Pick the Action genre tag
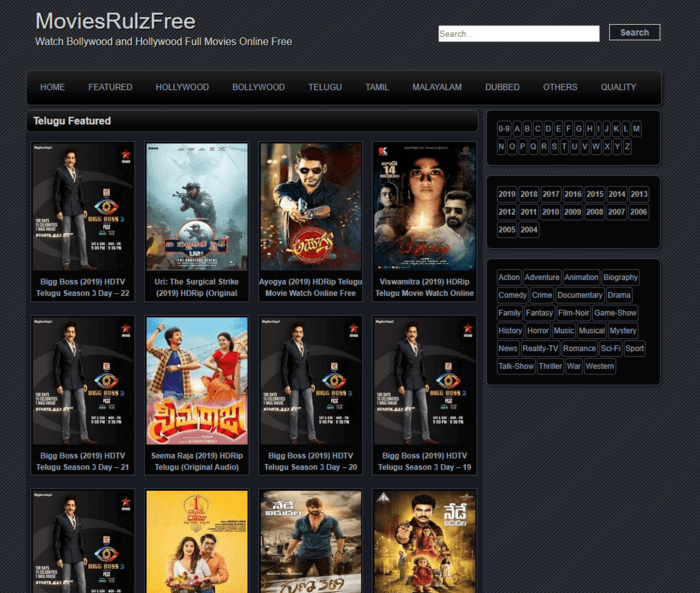700x593 pixels. pyautogui.click(x=509, y=277)
